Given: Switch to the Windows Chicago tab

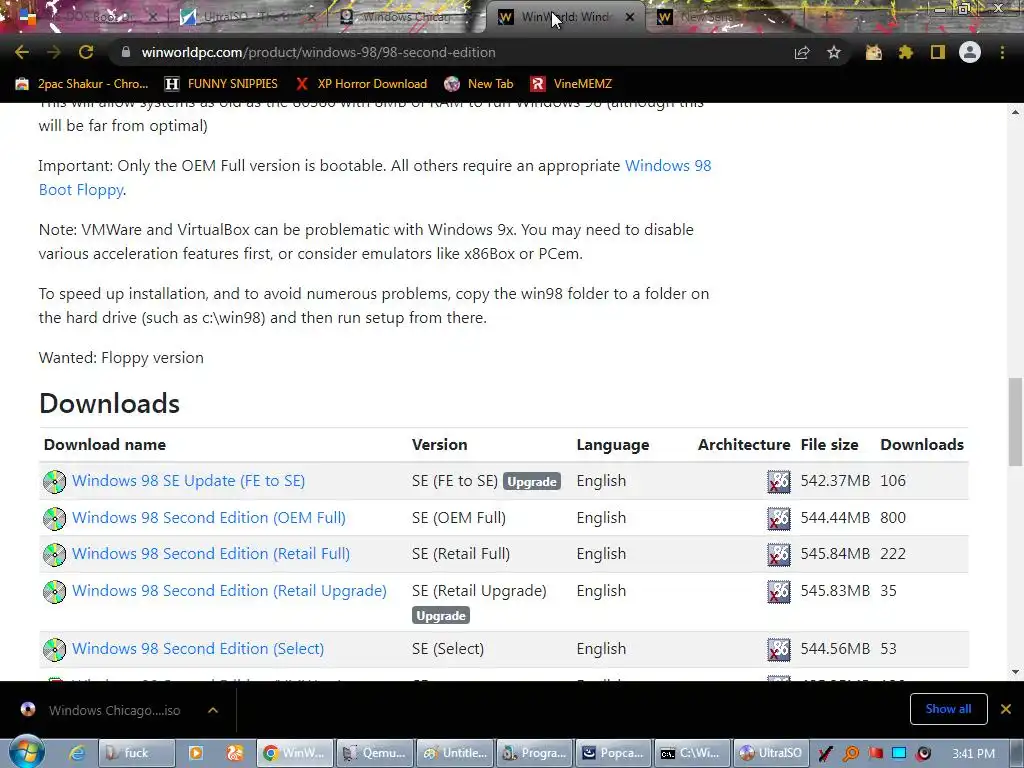Looking at the screenshot, I should (405, 17).
